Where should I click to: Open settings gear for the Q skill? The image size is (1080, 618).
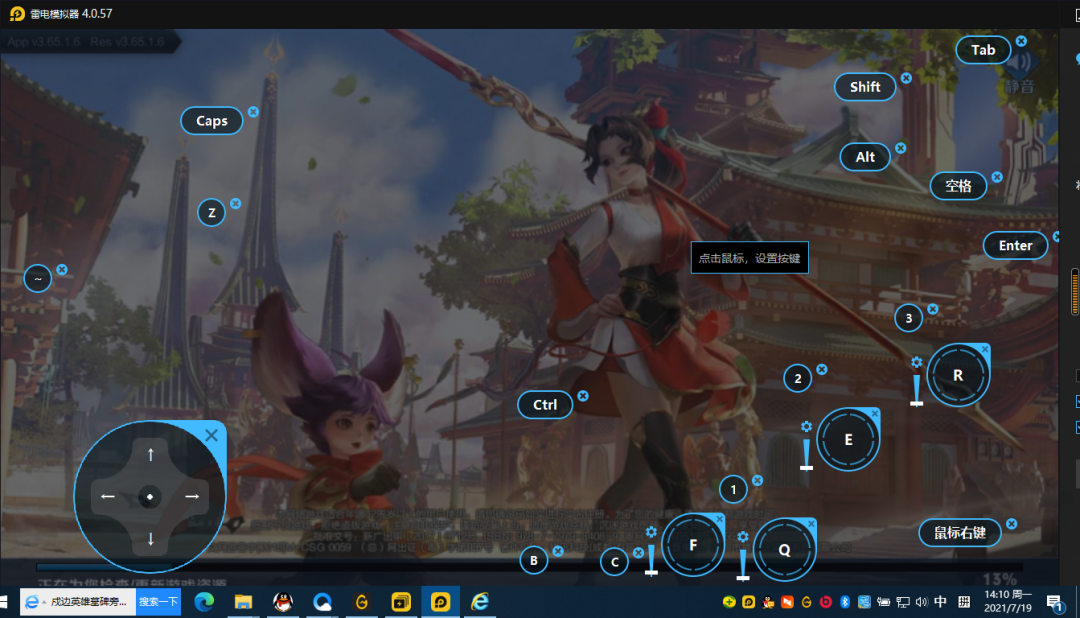coord(742,537)
